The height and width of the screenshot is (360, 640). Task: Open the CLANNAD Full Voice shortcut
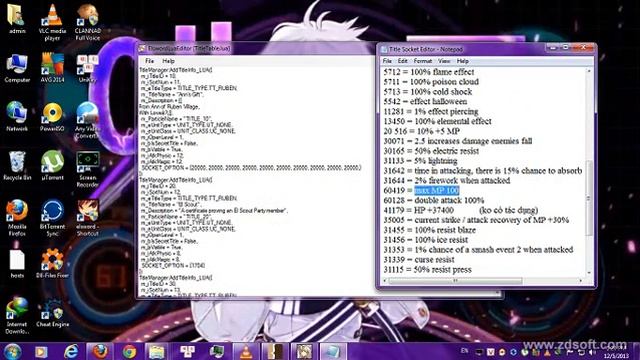pyautogui.click(x=87, y=22)
